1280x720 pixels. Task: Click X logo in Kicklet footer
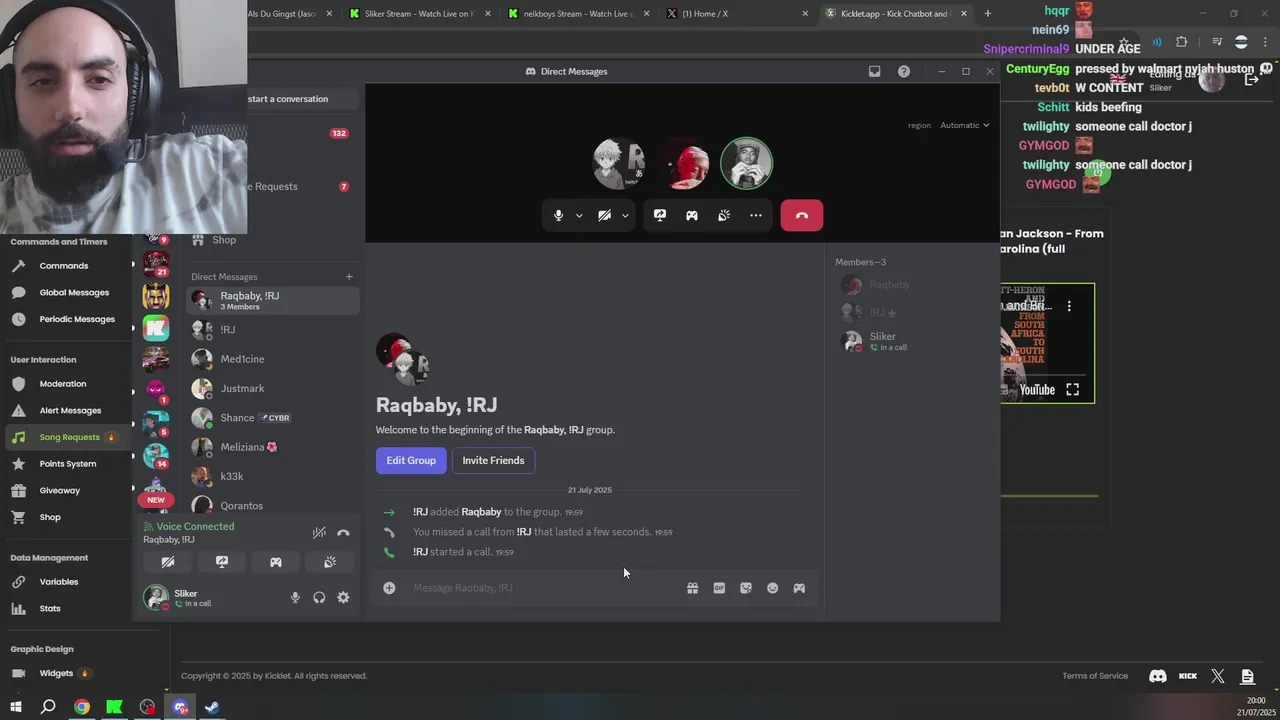pyautogui.click(x=1218, y=676)
